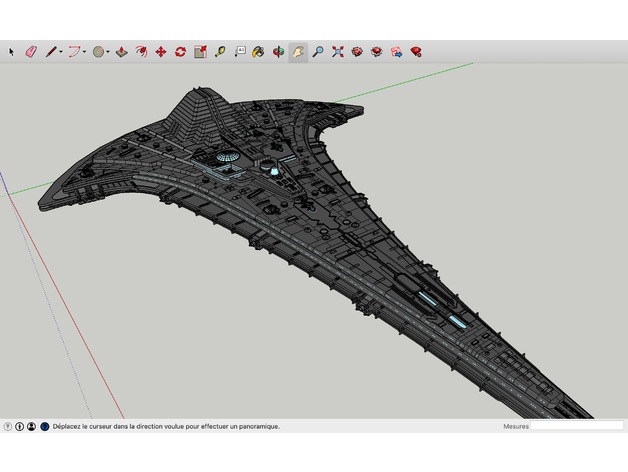Pick the pink Eraser tool

tap(31, 52)
